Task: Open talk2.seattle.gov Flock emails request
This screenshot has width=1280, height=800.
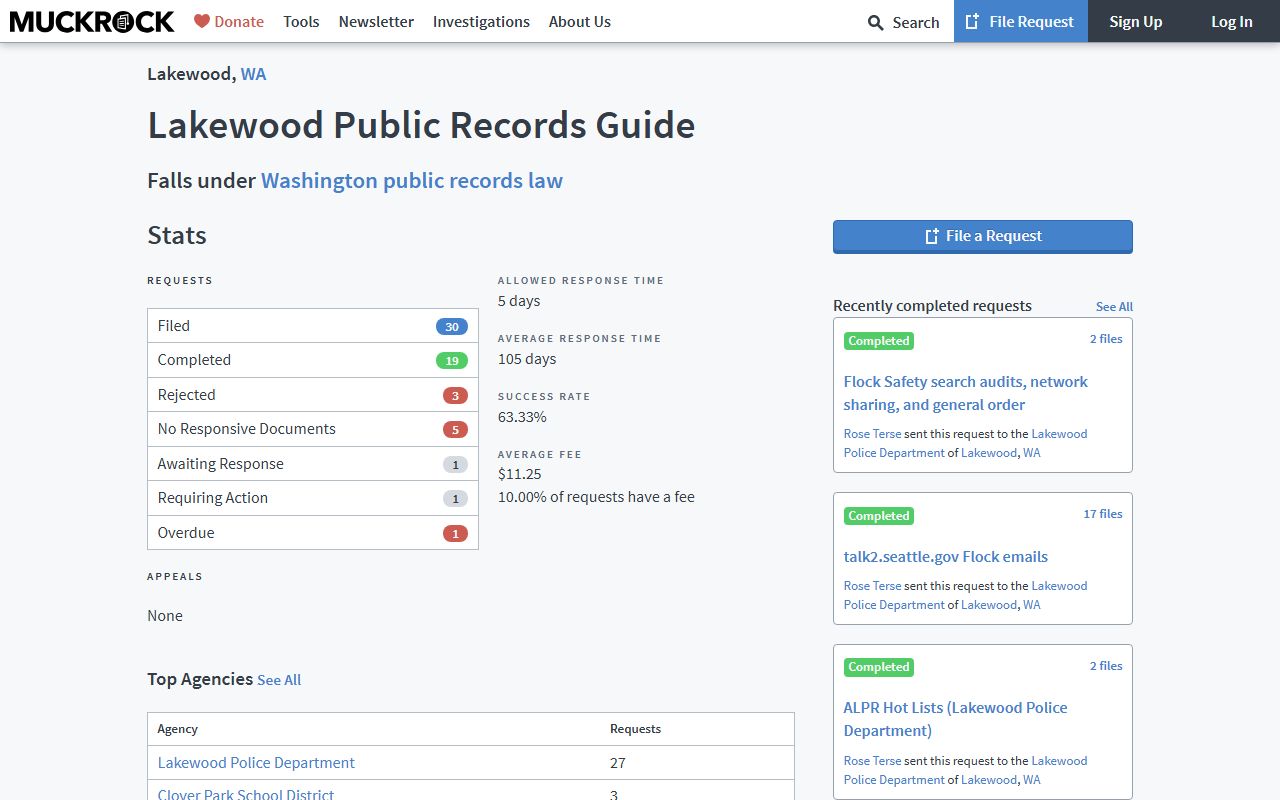Action: (945, 557)
